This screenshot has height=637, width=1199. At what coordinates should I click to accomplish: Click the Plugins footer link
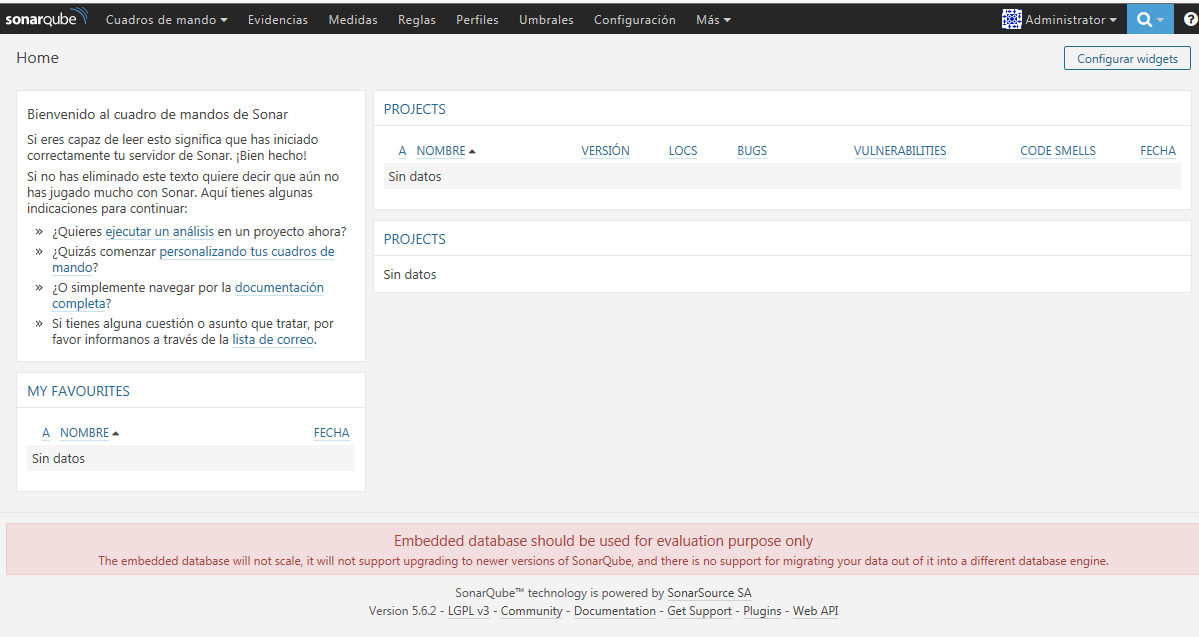pyautogui.click(x=762, y=611)
